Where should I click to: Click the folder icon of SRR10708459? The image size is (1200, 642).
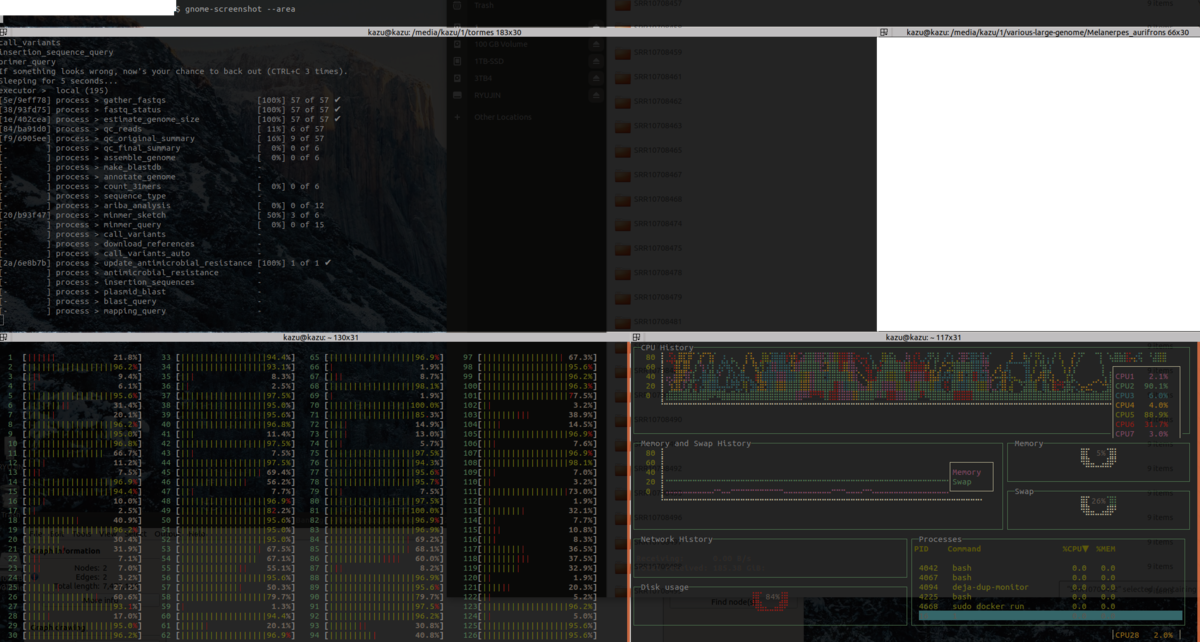point(622,52)
